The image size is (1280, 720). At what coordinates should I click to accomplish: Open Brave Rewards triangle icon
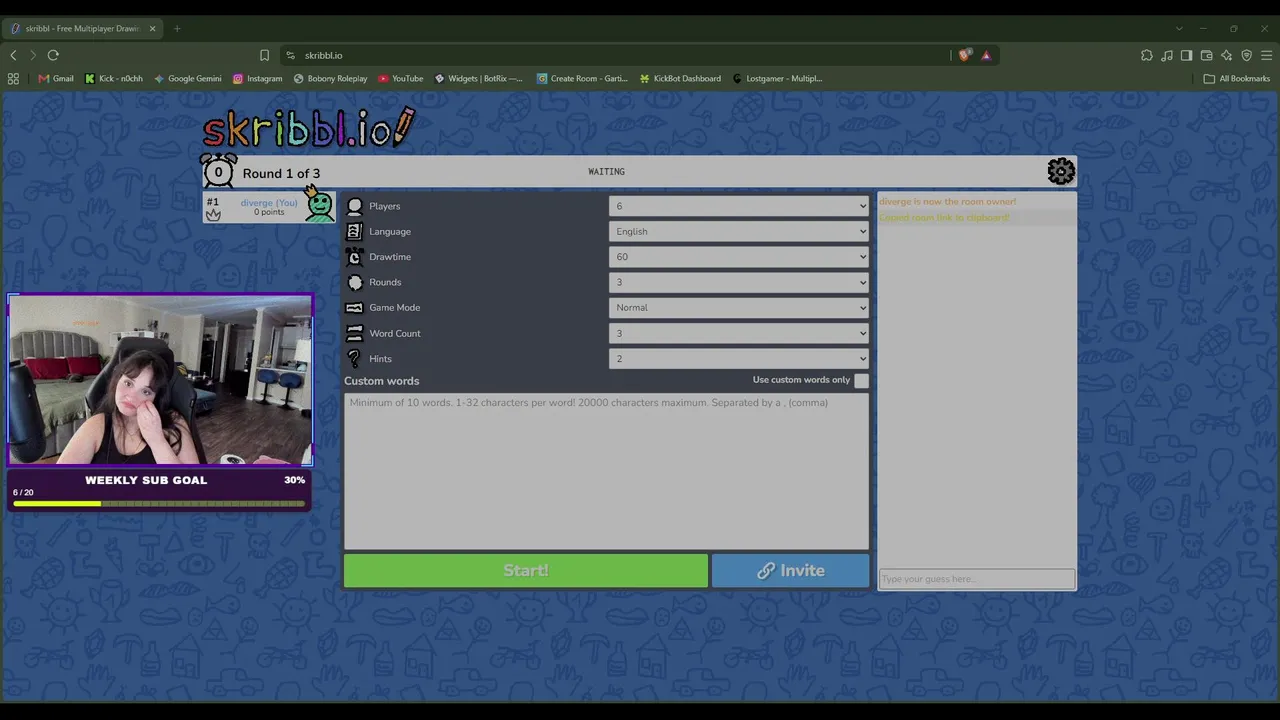pos(986,55)
